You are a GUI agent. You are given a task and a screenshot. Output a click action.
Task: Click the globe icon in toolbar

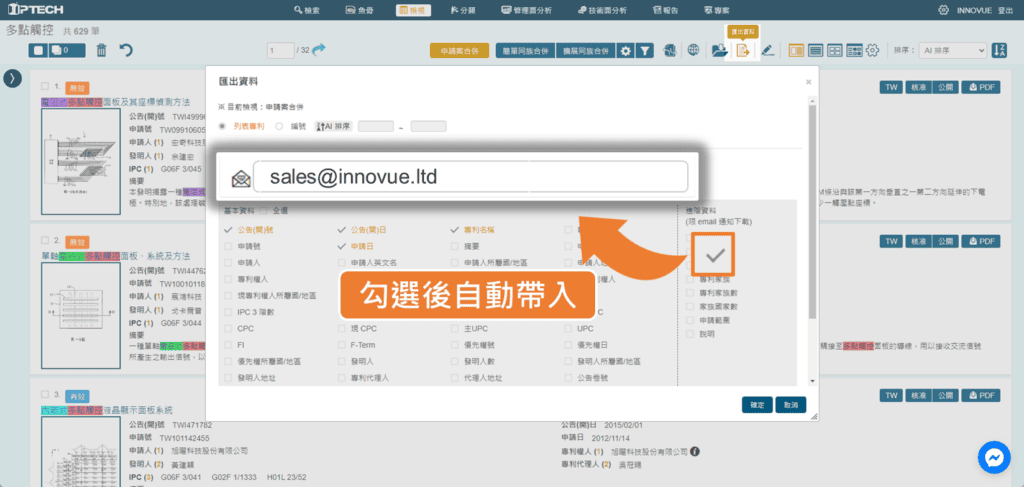(x=692, y=50)
